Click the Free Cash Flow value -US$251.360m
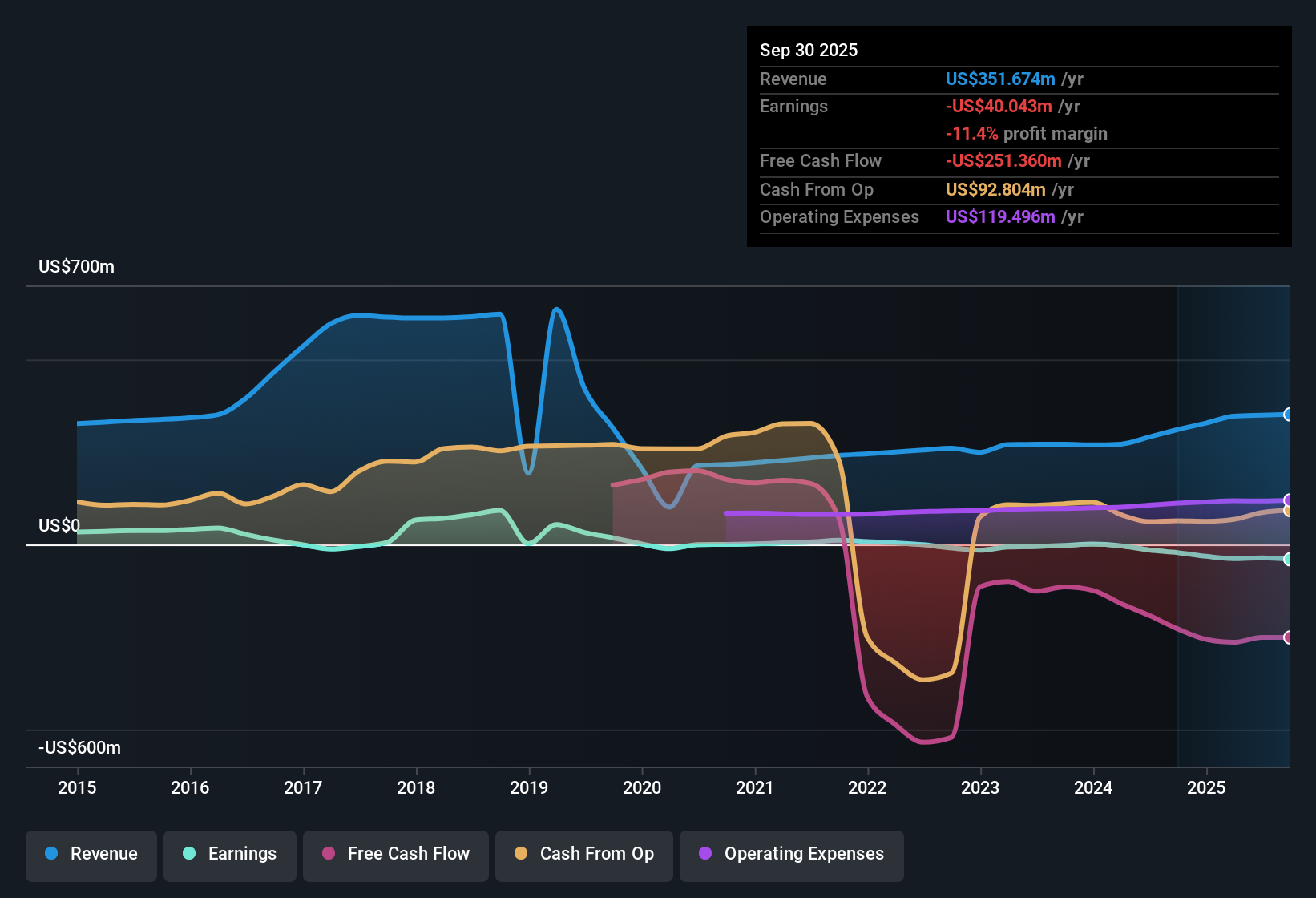1316x898 pixels. point(1003,160)
